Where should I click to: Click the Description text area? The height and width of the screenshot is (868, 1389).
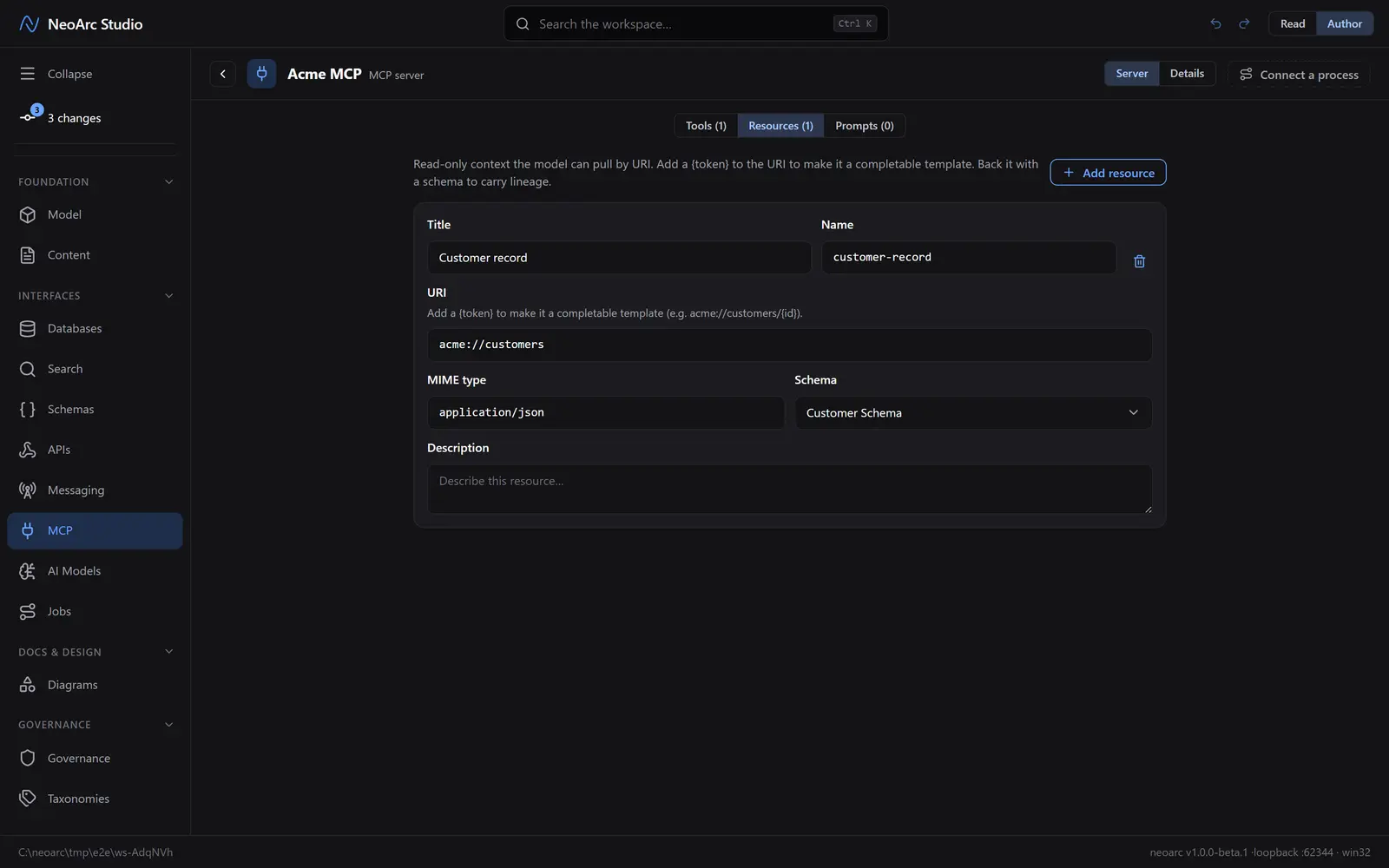coord(789,489)
